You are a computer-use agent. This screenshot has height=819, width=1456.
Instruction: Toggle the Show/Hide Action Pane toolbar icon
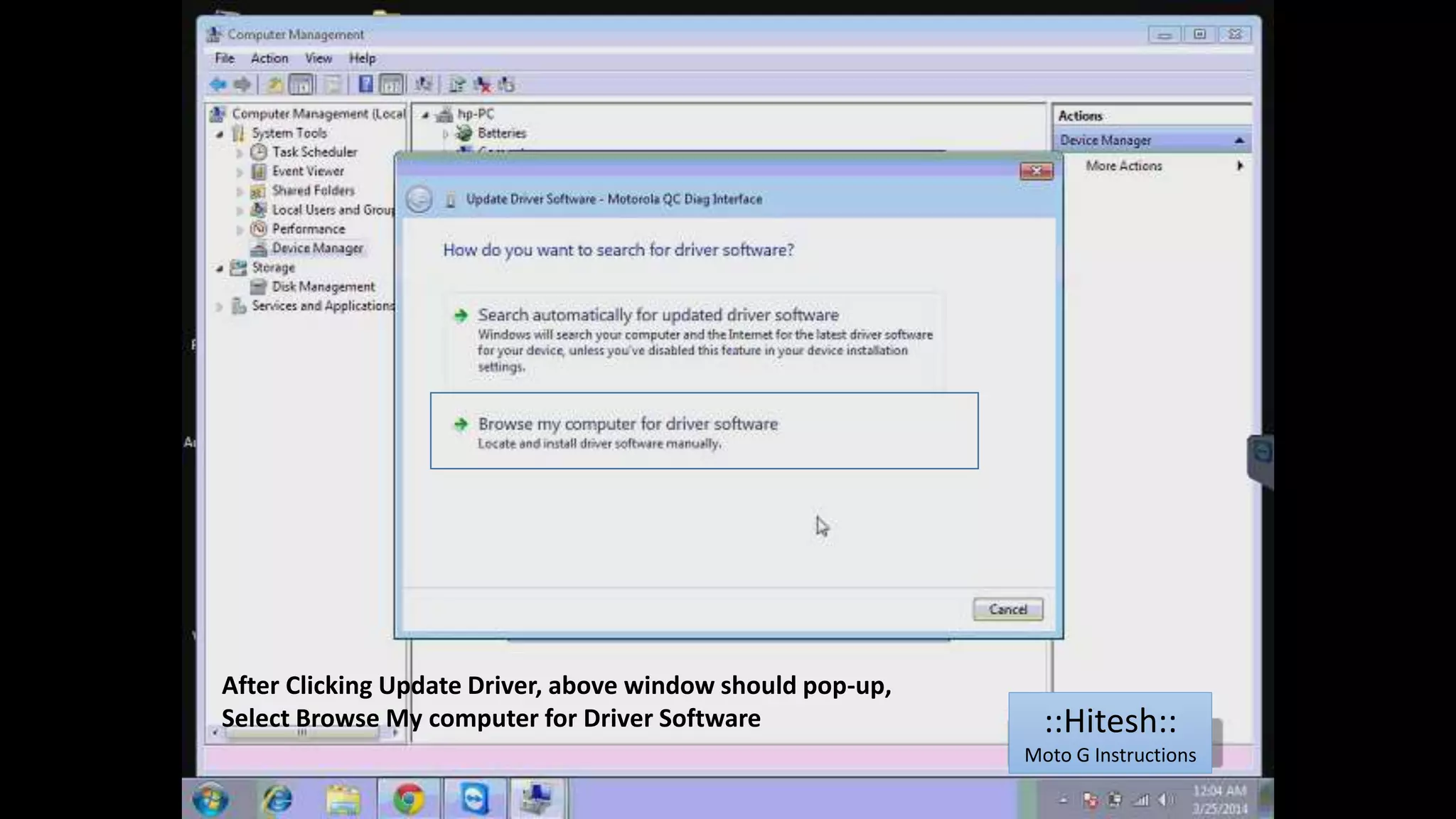click(x=391, y=85)
